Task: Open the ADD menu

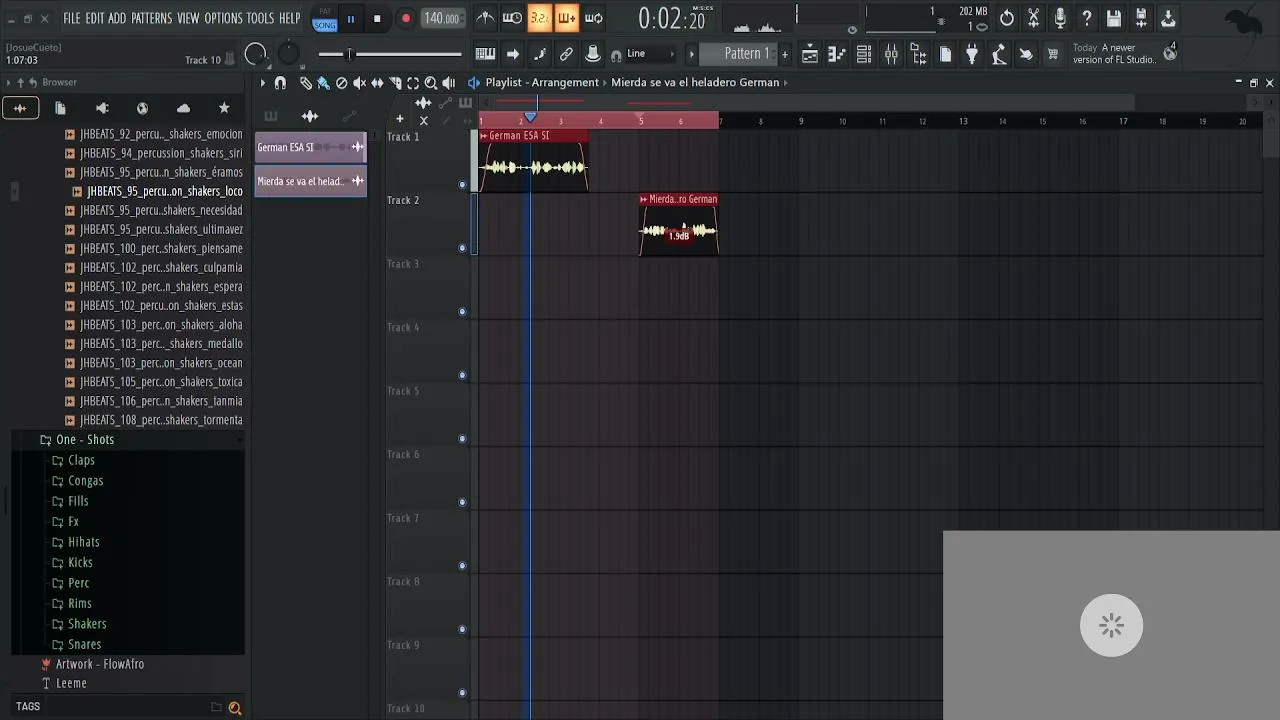Action: click(x=118, y=18)
